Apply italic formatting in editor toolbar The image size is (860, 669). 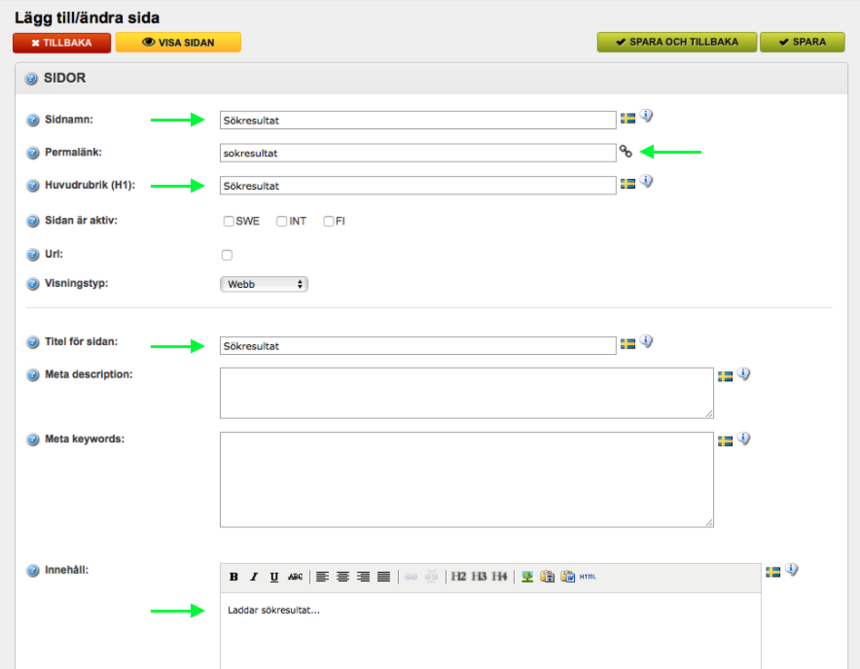(254, 577)
